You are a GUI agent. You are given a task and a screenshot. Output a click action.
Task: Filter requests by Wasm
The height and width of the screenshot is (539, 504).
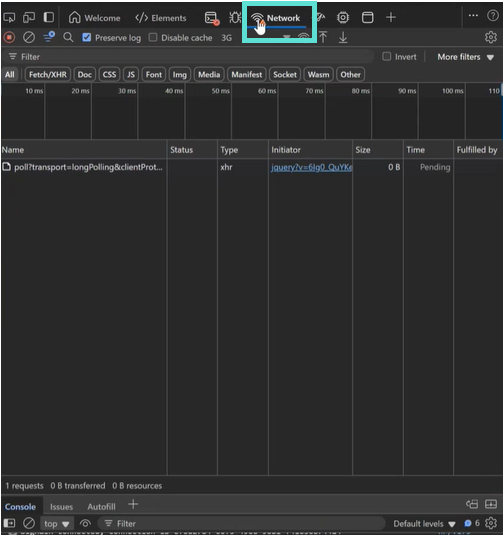tap(318, 74)
